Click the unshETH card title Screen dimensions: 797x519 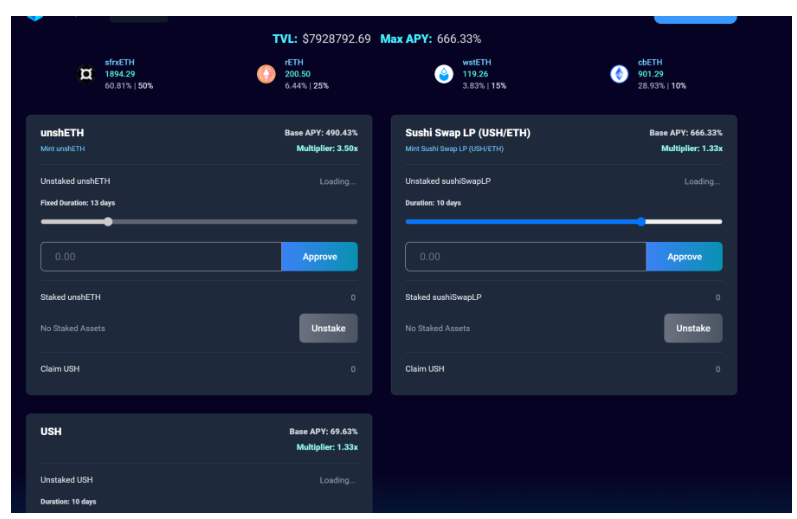pos(62,133)
